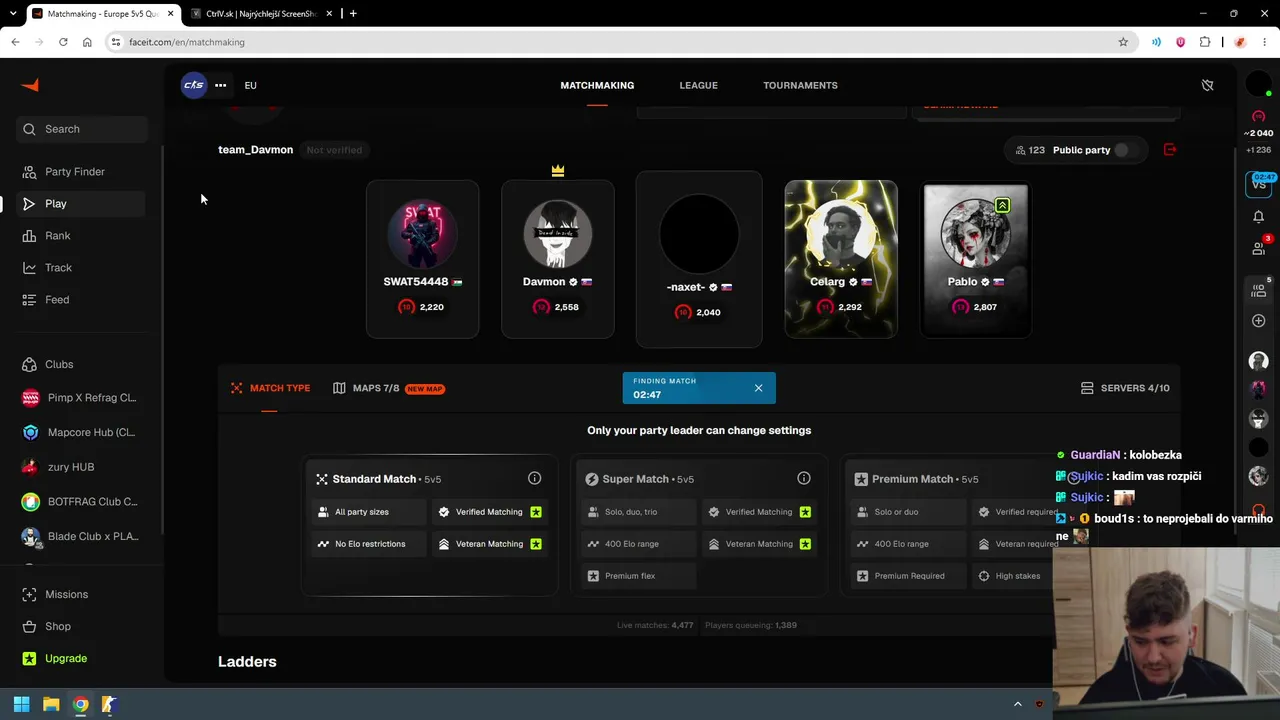Open Blade Club x PLA club
The width and height of the screenshot is (1280, 720).
(x=82, y=536)
